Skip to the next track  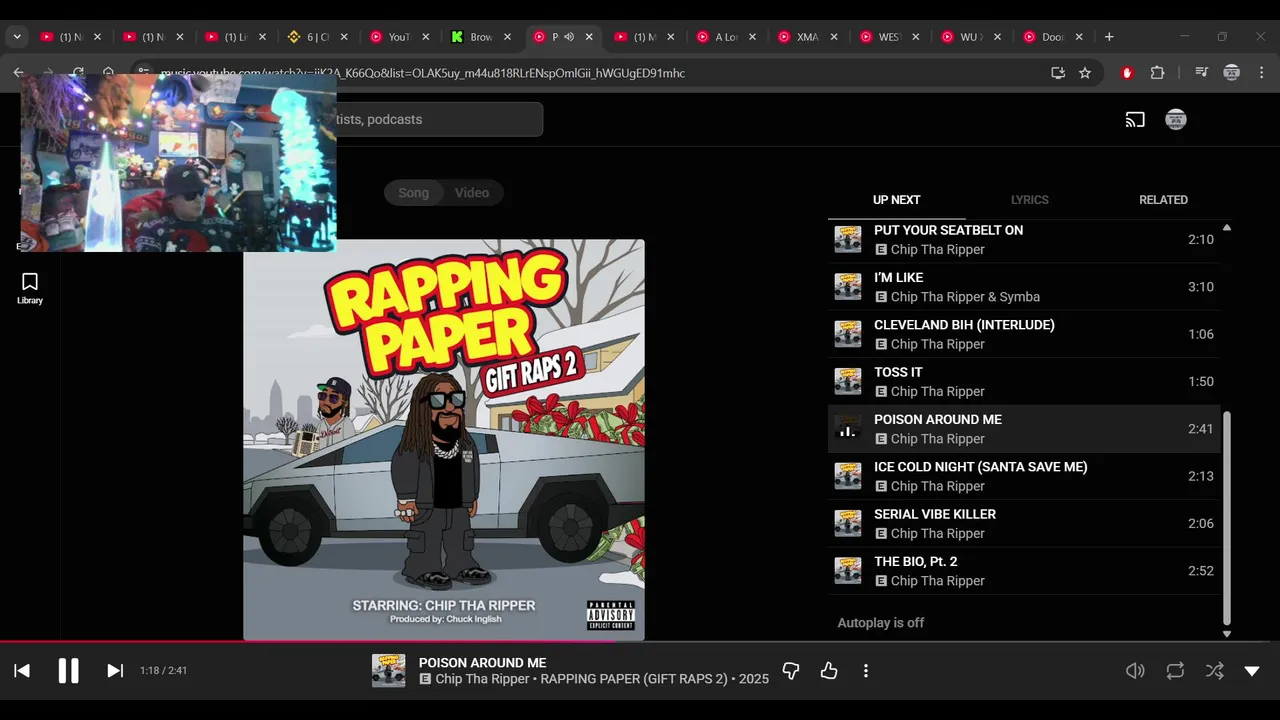tap(115, 671)
